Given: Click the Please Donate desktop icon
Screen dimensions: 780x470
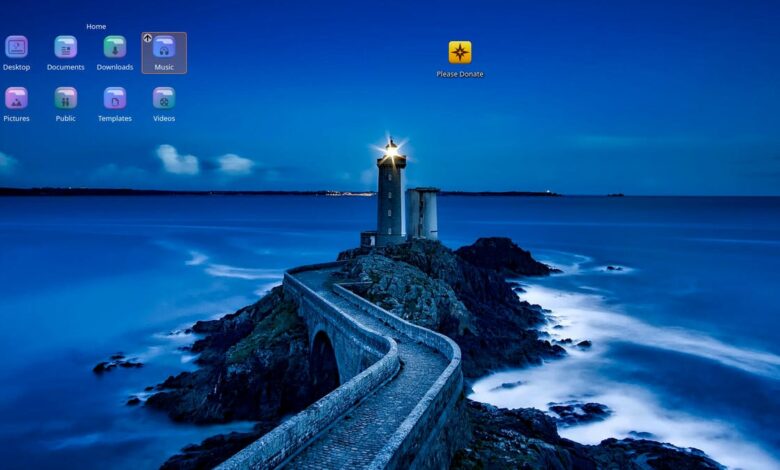Looking at the screenshot, I should tap(460, 52).
